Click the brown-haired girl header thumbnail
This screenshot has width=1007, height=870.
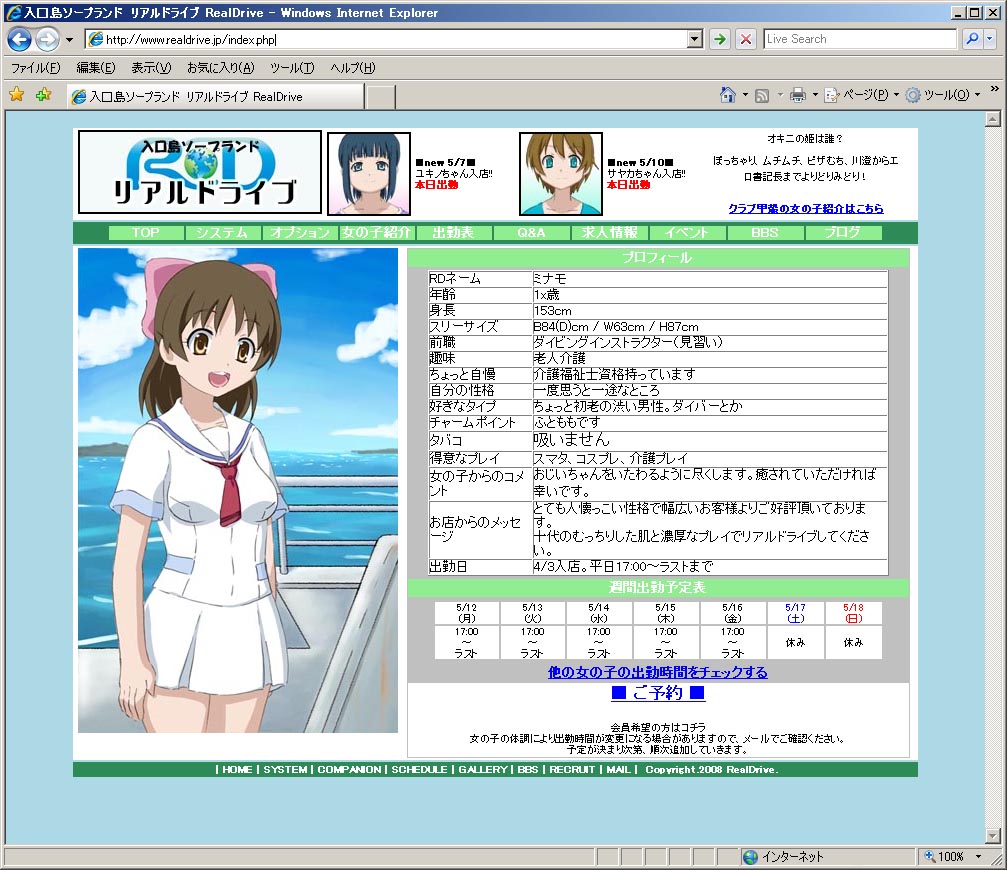561,174
